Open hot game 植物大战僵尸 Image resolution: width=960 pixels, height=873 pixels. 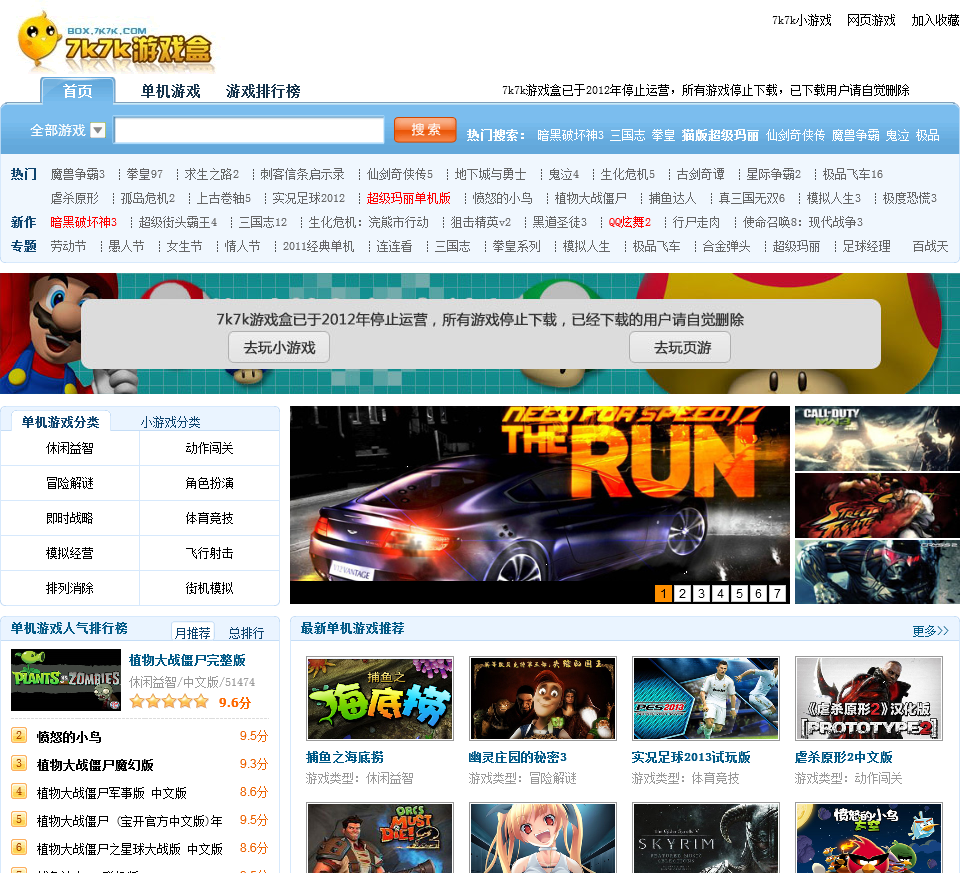coord(591,198)
